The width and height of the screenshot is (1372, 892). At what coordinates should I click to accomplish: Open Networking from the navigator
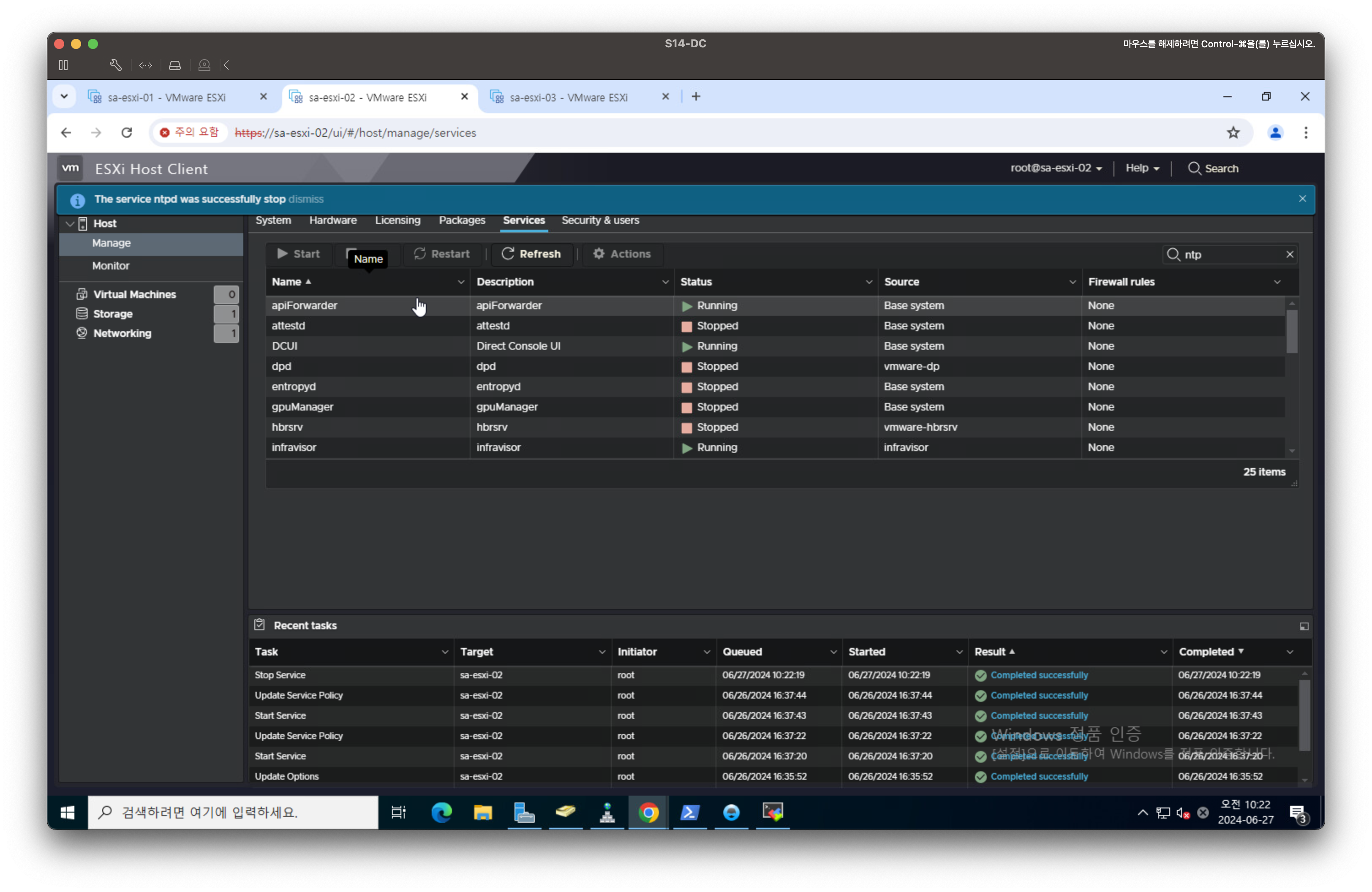click(122, 334)
